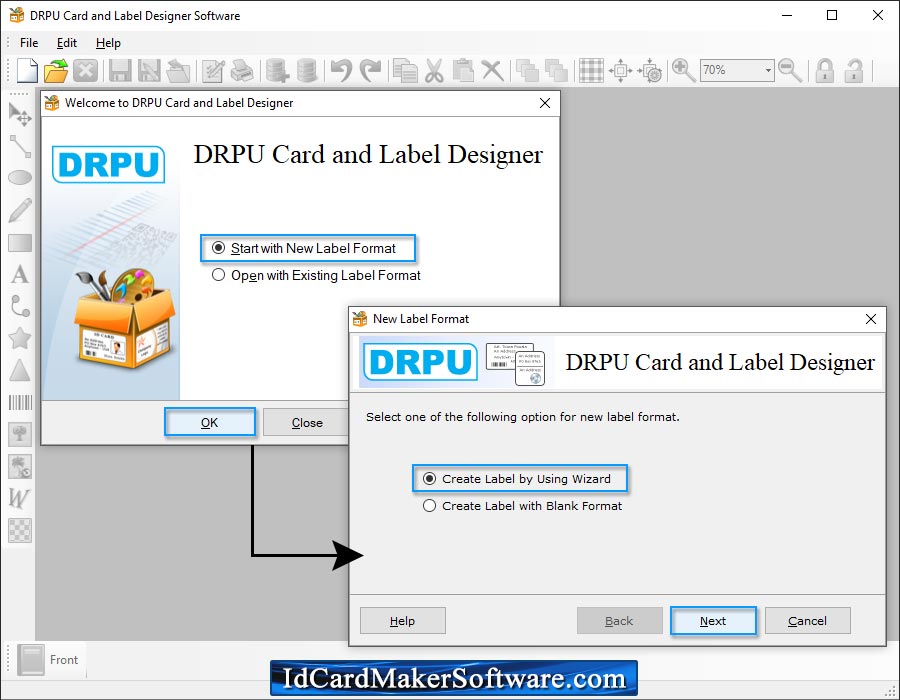Select the checkered background pattern tool
Viewport: 900px width, 700px height.
click(20, 530)
